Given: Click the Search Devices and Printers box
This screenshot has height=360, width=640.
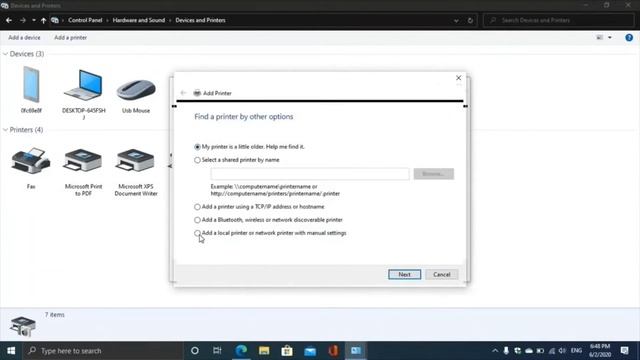Looking at the screenshot, I should [x=558, y=20].
